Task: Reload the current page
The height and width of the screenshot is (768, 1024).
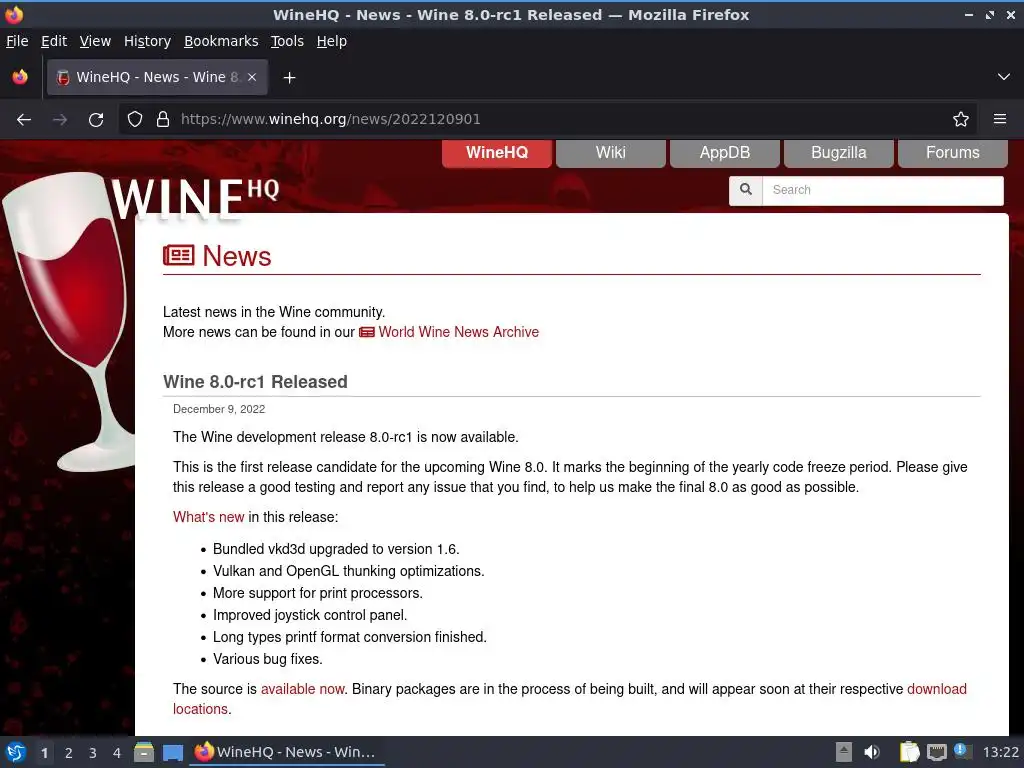Action: 96,120
